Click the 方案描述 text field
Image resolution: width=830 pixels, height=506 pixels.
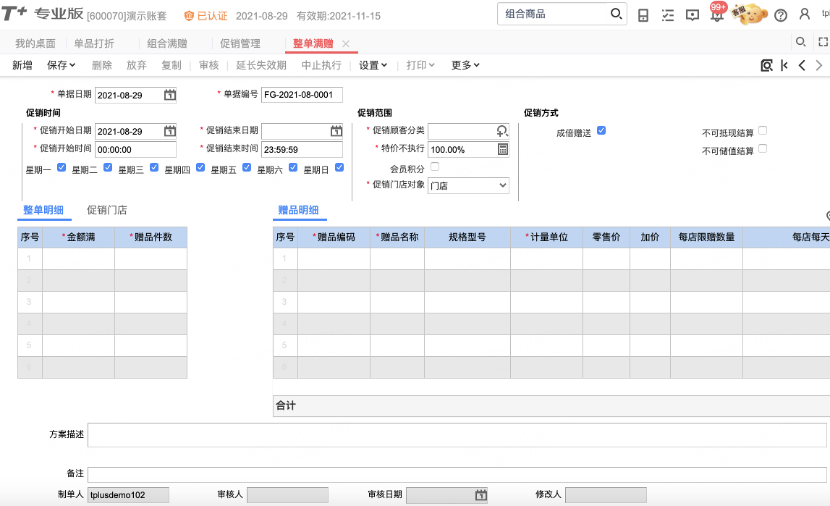pyautogui.click(x=457, y=435)
